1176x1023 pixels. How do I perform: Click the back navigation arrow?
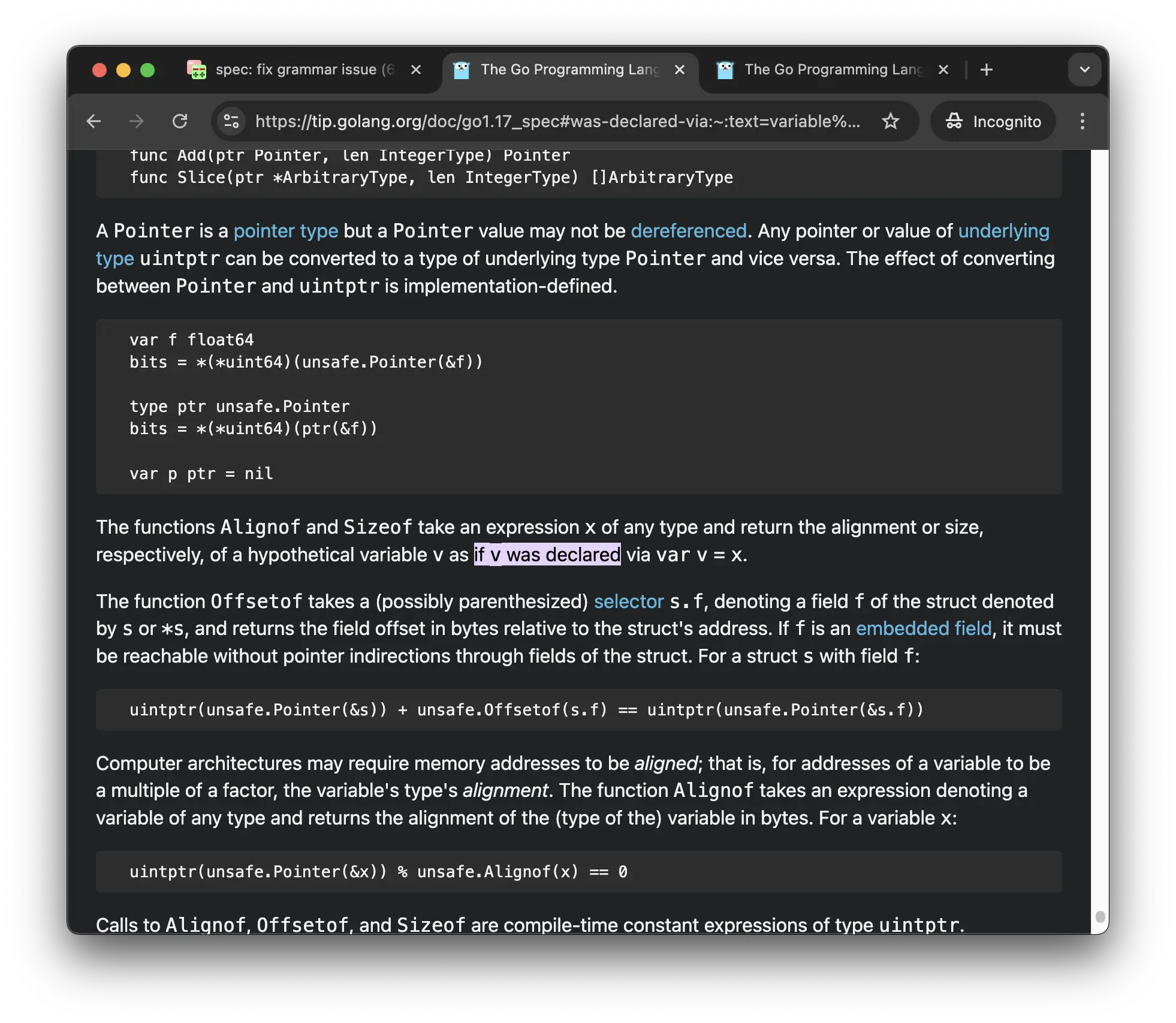point(94,121)
